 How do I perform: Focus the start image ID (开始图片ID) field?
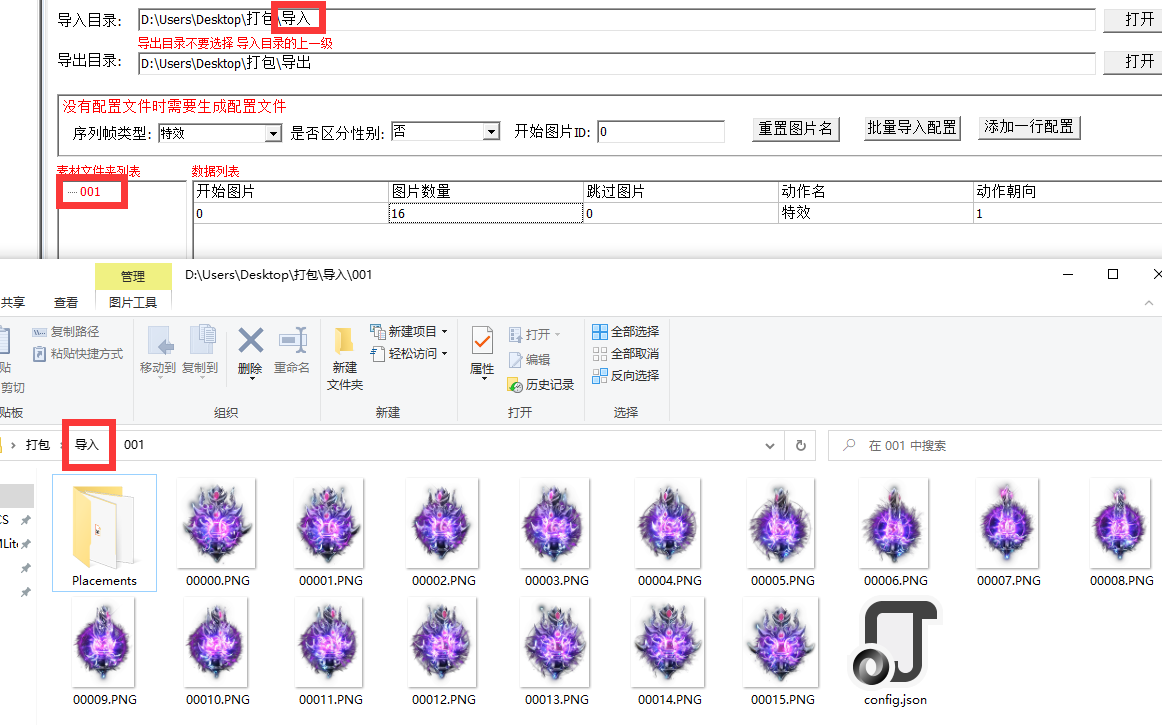pyautogui.click(x=661, y=132)
